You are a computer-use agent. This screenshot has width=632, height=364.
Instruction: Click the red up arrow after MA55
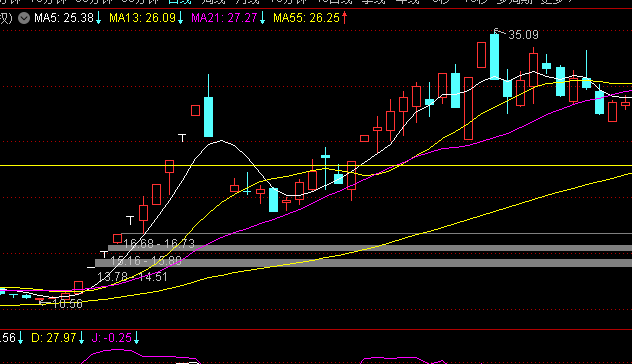[345, 18]
